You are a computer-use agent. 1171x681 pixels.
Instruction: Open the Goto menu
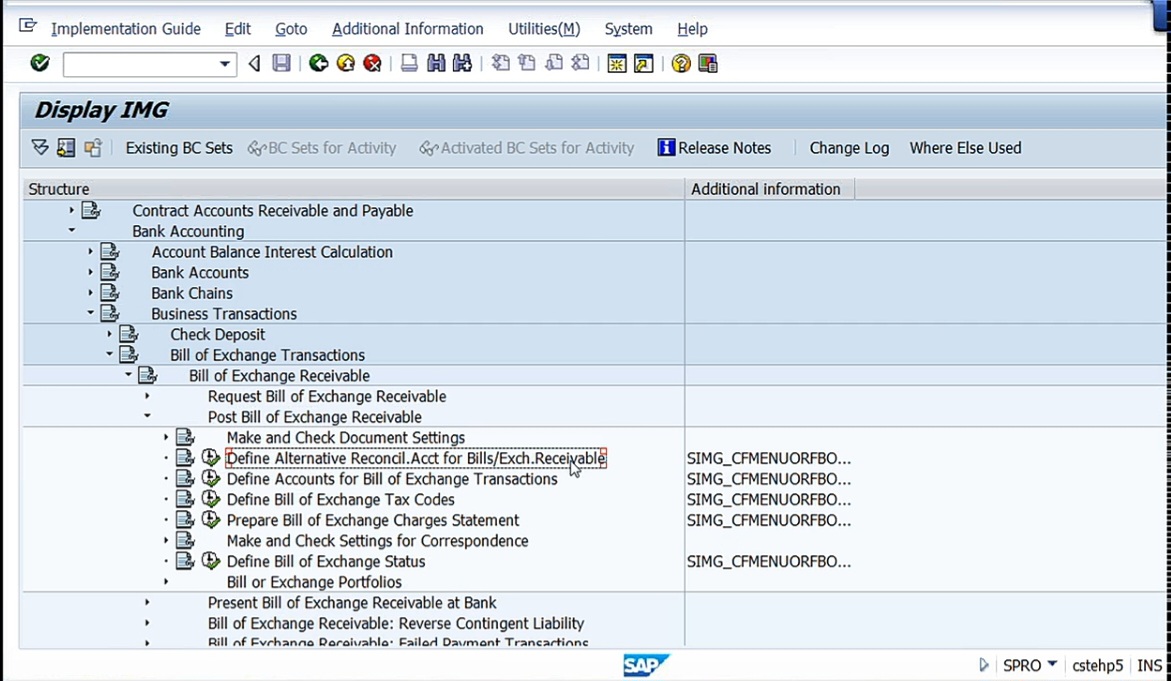point(291,28)
